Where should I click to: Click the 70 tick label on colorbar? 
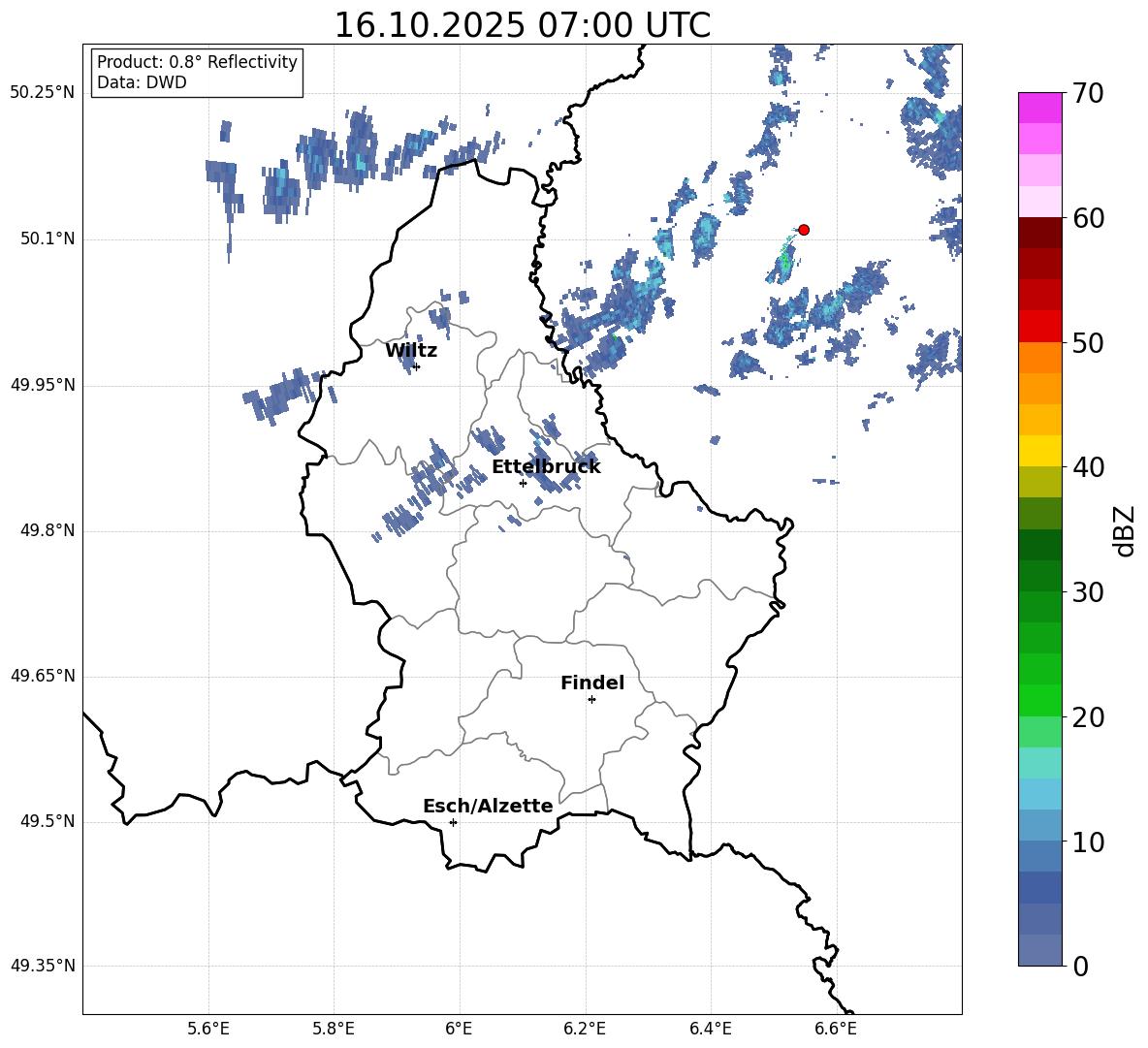click(x=1088, y=93)
